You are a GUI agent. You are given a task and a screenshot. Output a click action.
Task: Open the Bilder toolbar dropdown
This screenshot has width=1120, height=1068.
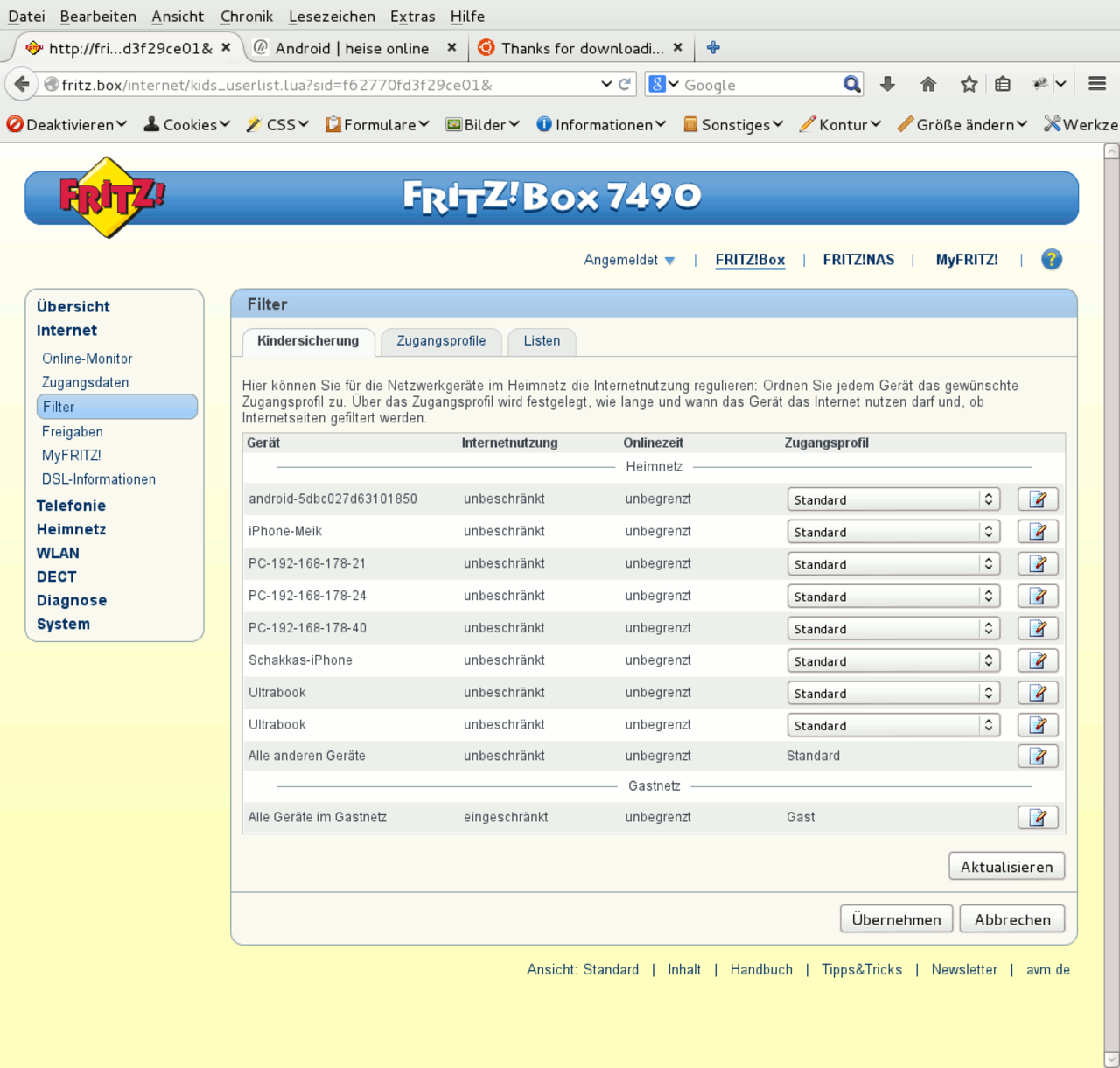[x=483, y=125]
